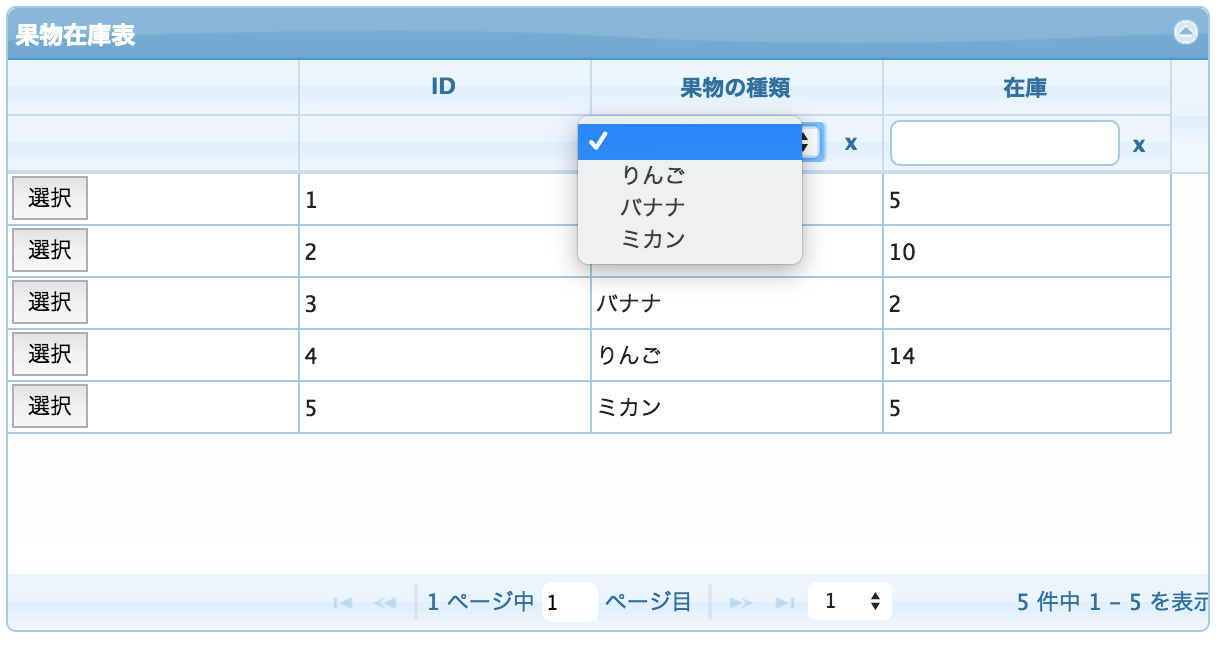Go to the next page
This screenshot has width=1230, height=658.
click(741, 601)
